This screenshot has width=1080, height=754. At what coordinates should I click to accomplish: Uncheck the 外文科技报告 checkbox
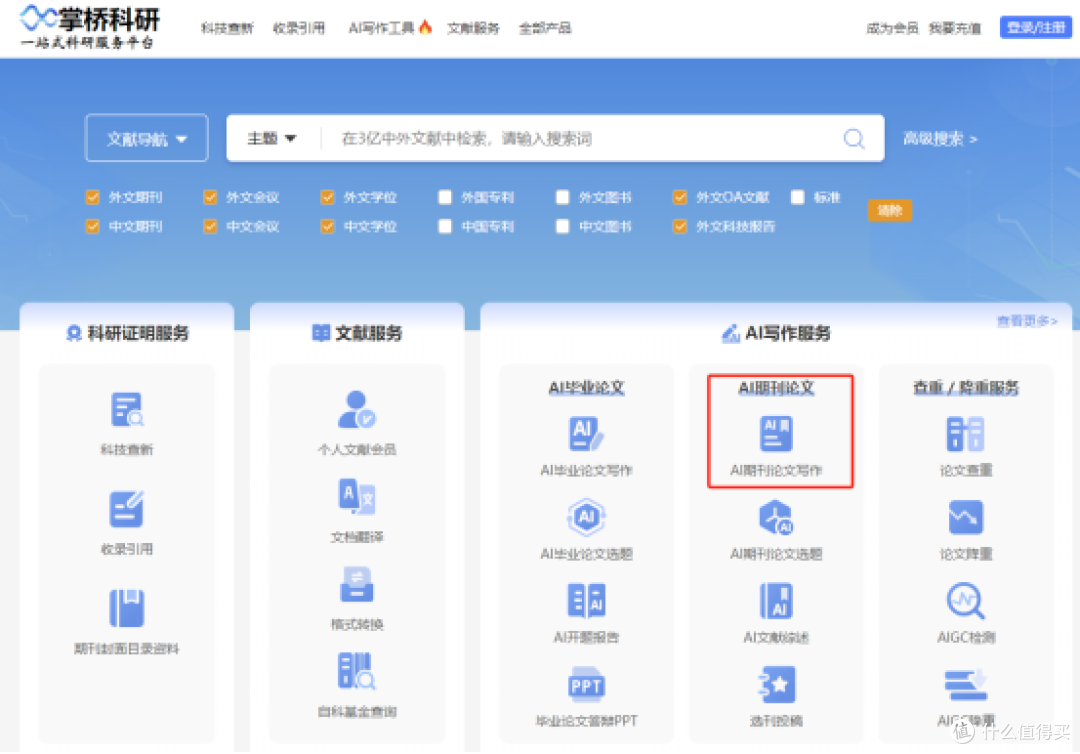[680, 227]
